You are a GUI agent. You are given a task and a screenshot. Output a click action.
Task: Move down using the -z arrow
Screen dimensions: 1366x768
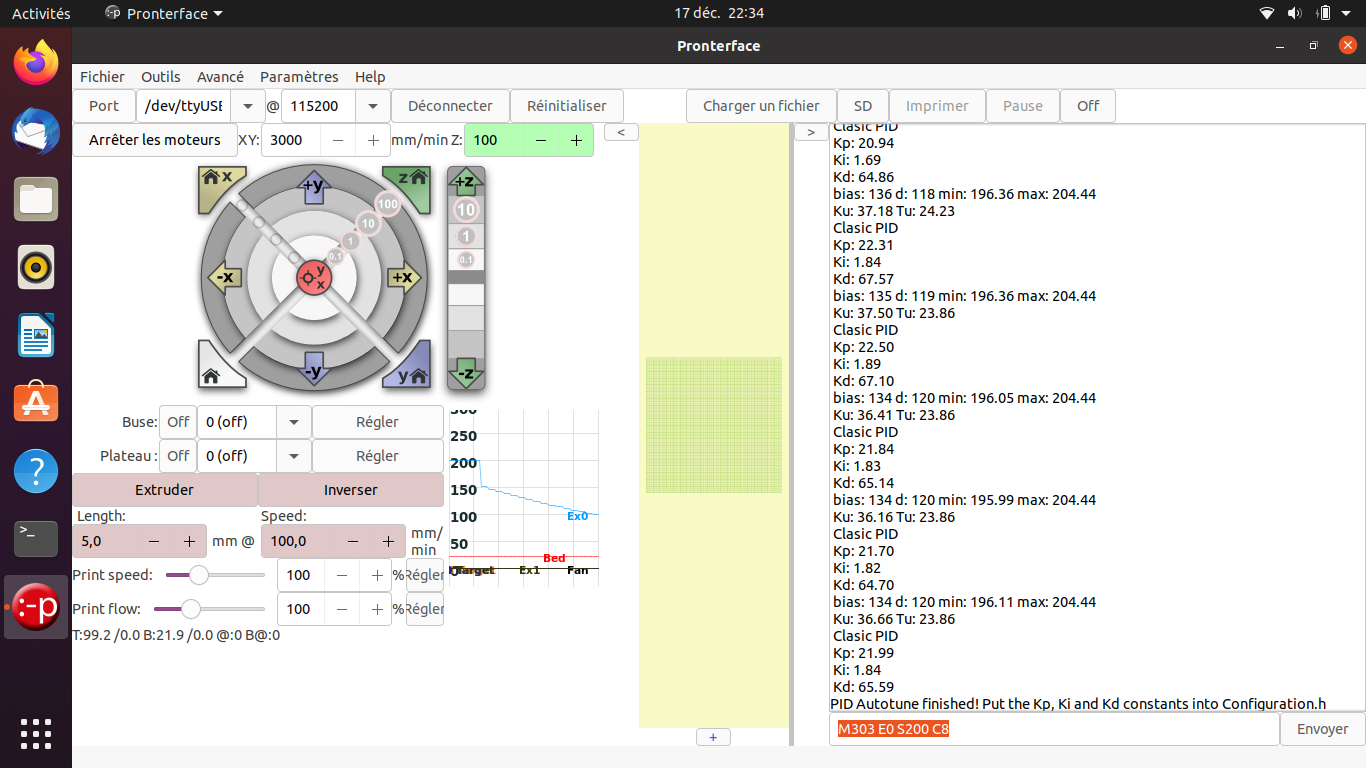point(465,373)
